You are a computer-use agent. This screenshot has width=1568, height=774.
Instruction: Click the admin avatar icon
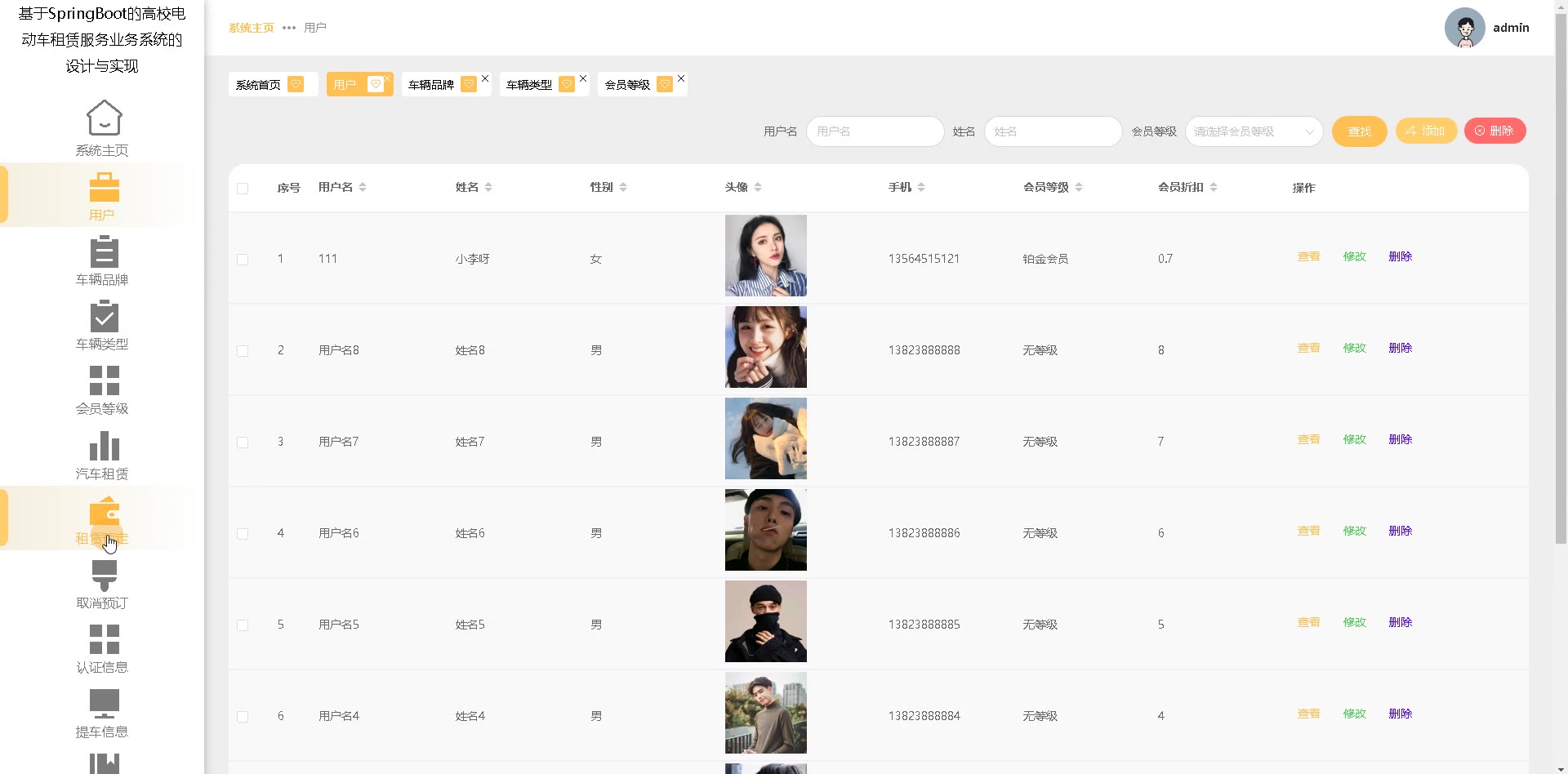pos(1464,28)
